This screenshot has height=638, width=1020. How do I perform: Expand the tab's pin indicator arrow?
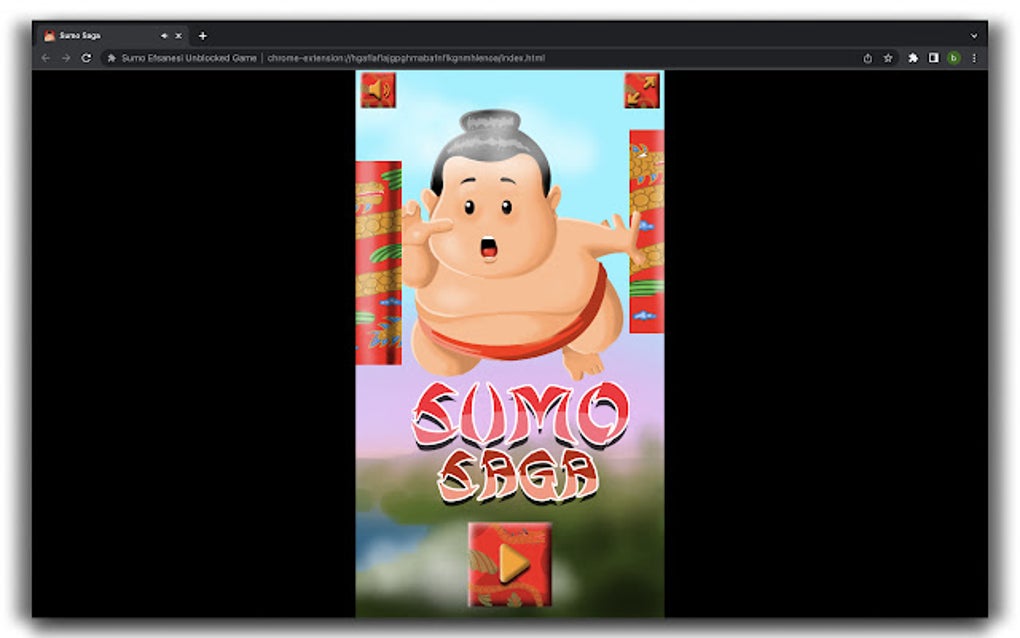163,35
